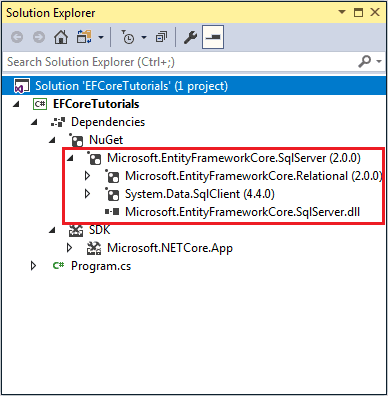Expand the Microsoft.EntityFrameworkCore.Relational node
Viewport: 391px width, 398px height.
point(87,176)
